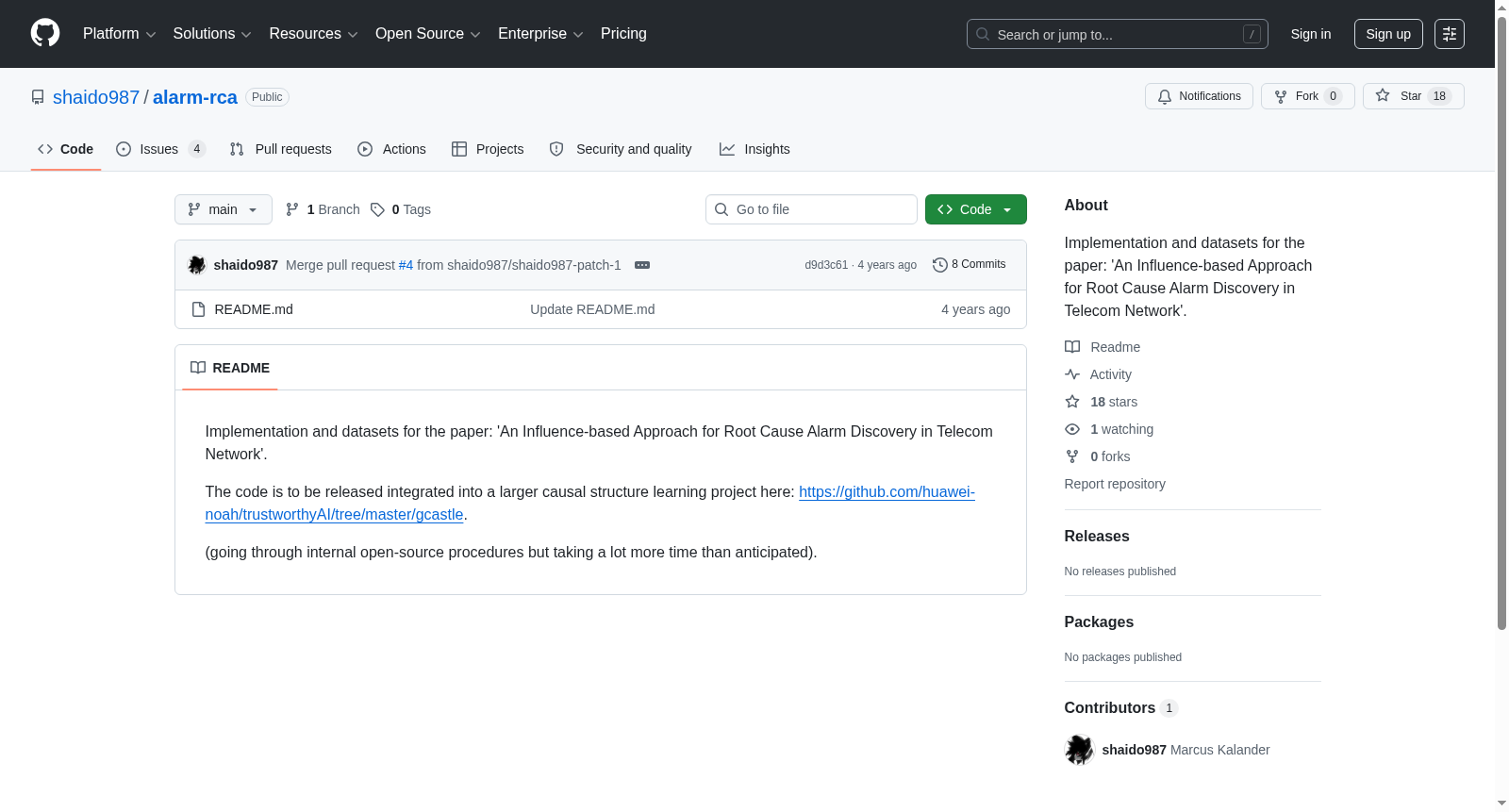The height and width of the screenshot is (812, 1509).
Task: Go to the Pricing page
Action: 623,34
